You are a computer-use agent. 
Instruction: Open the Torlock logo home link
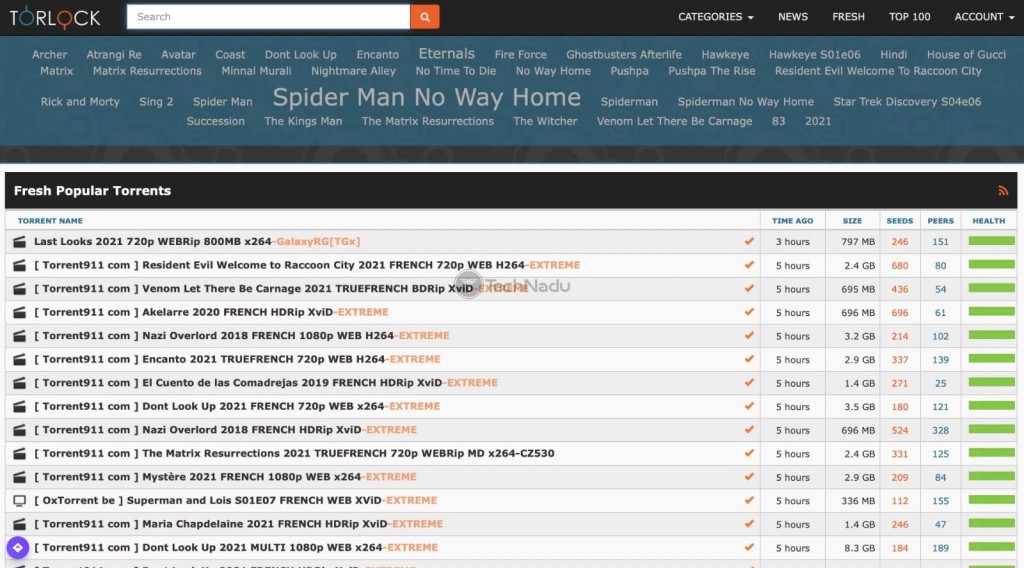[x=55, y=18]
